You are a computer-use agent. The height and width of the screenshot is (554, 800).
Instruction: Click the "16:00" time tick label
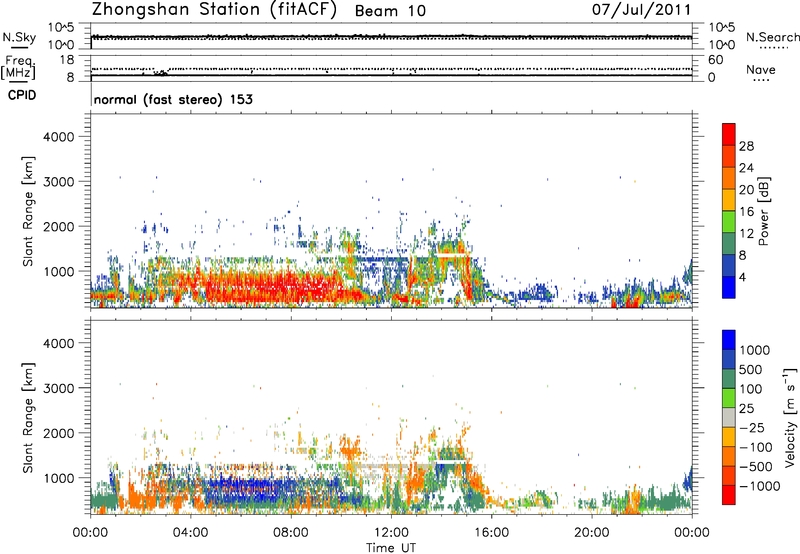[491, 533]
